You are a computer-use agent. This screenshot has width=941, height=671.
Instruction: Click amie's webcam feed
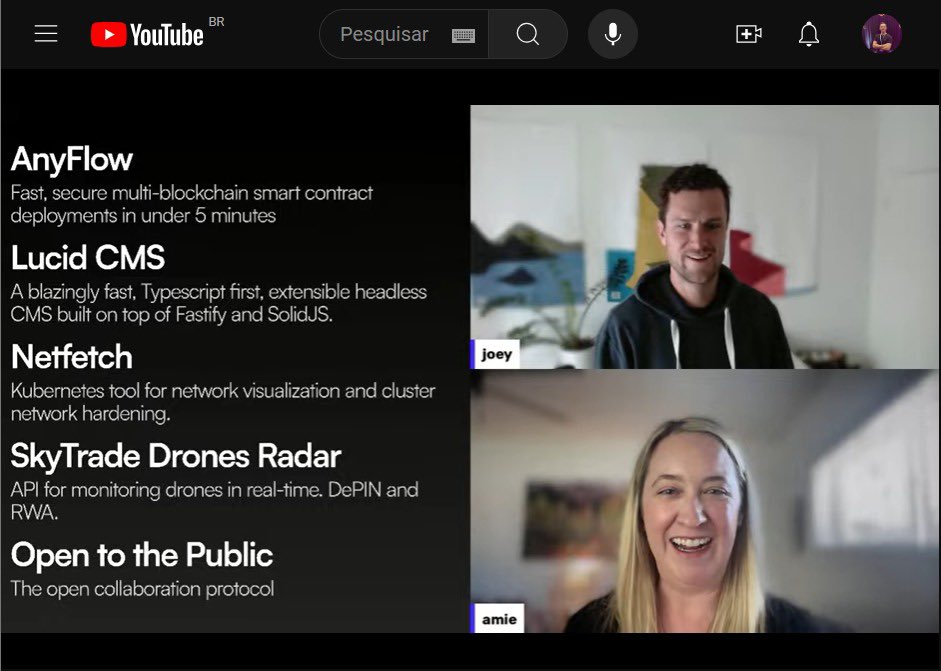[x=704, y=501]
